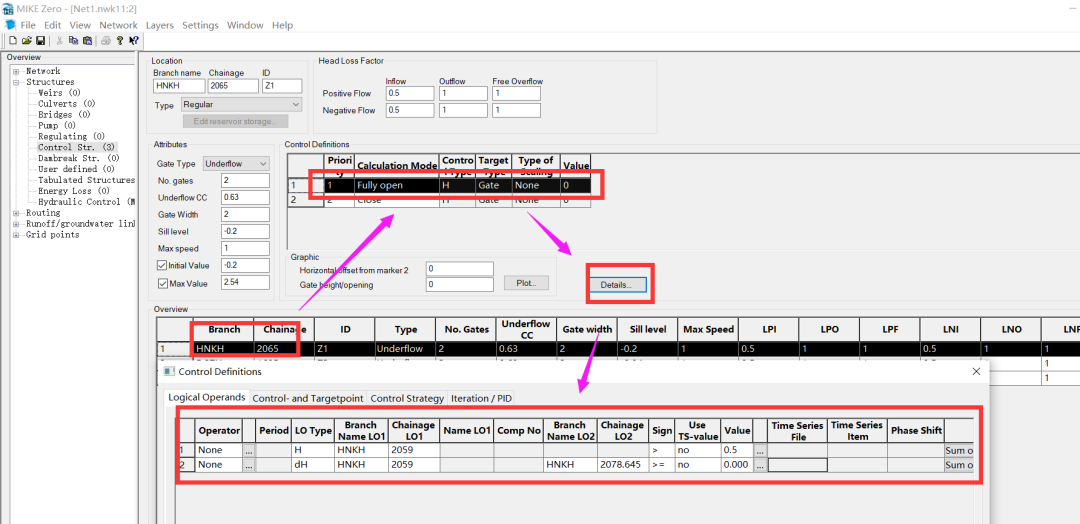Viewport: 1080px width, 524px height.
Task: Select Weirs (0) in the tree
Action: click(x=59, y=93)
